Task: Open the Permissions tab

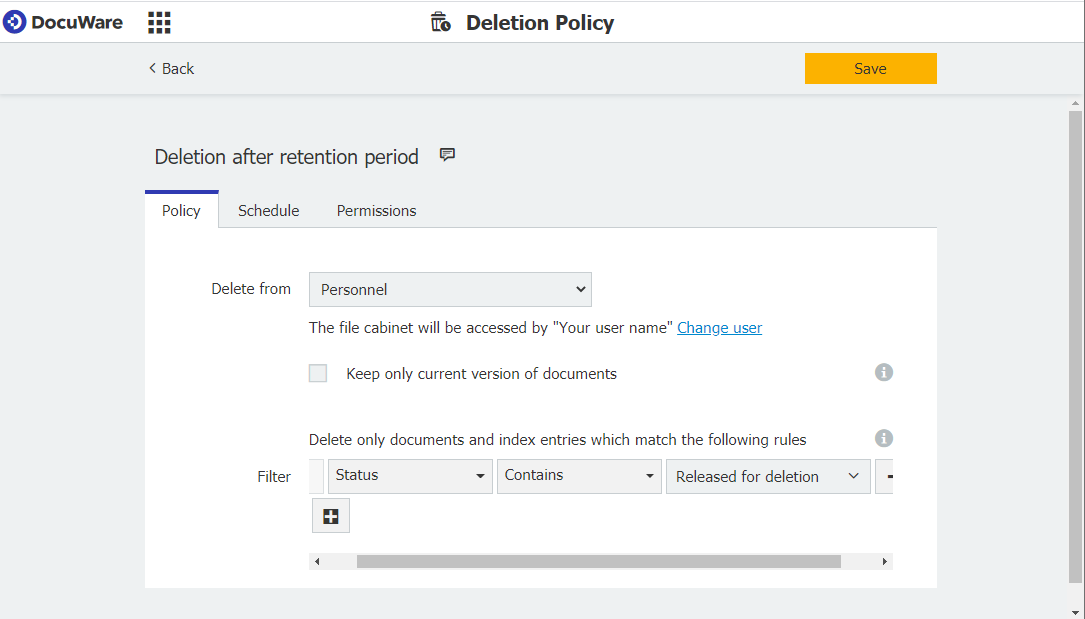Action: (x=376, y=210)
